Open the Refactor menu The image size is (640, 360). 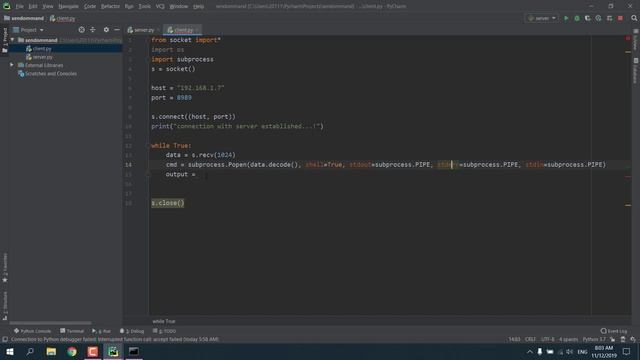[110, 6]
